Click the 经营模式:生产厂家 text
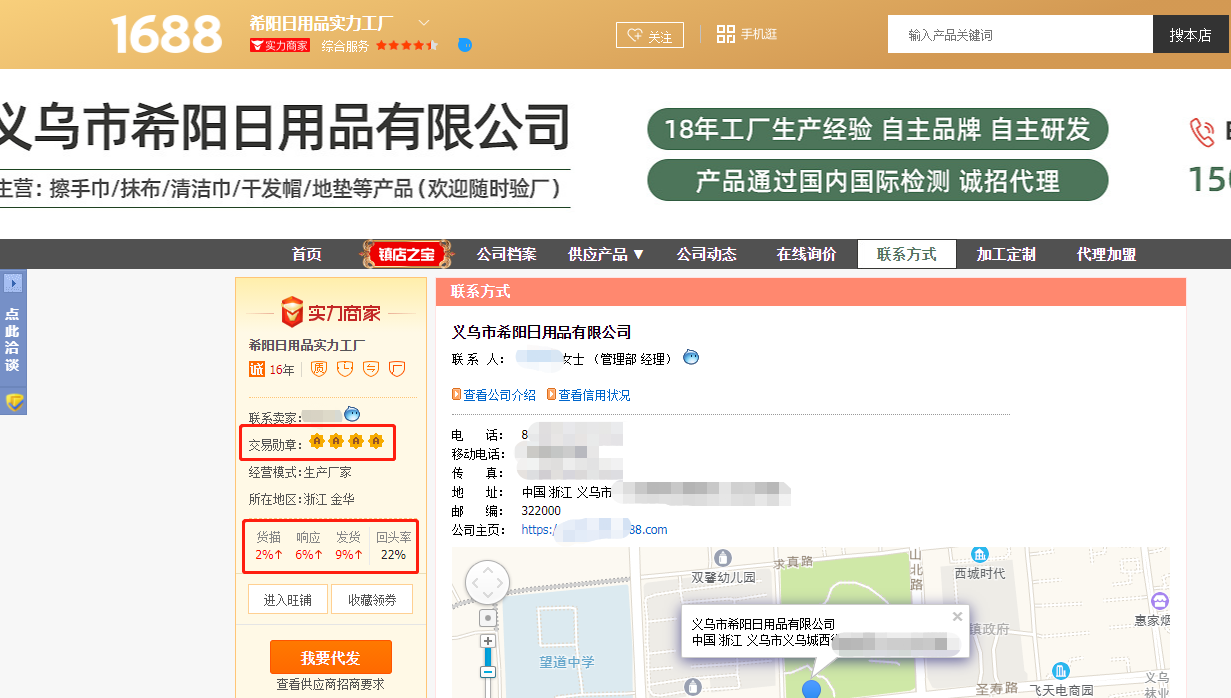This screenshot has width=1231, height=698. (300, 472)
